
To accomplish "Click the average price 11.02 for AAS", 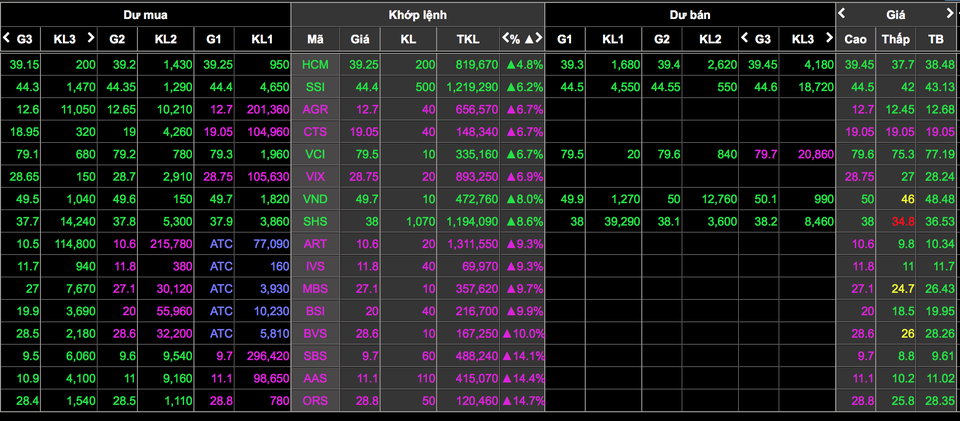I will 939,378.
